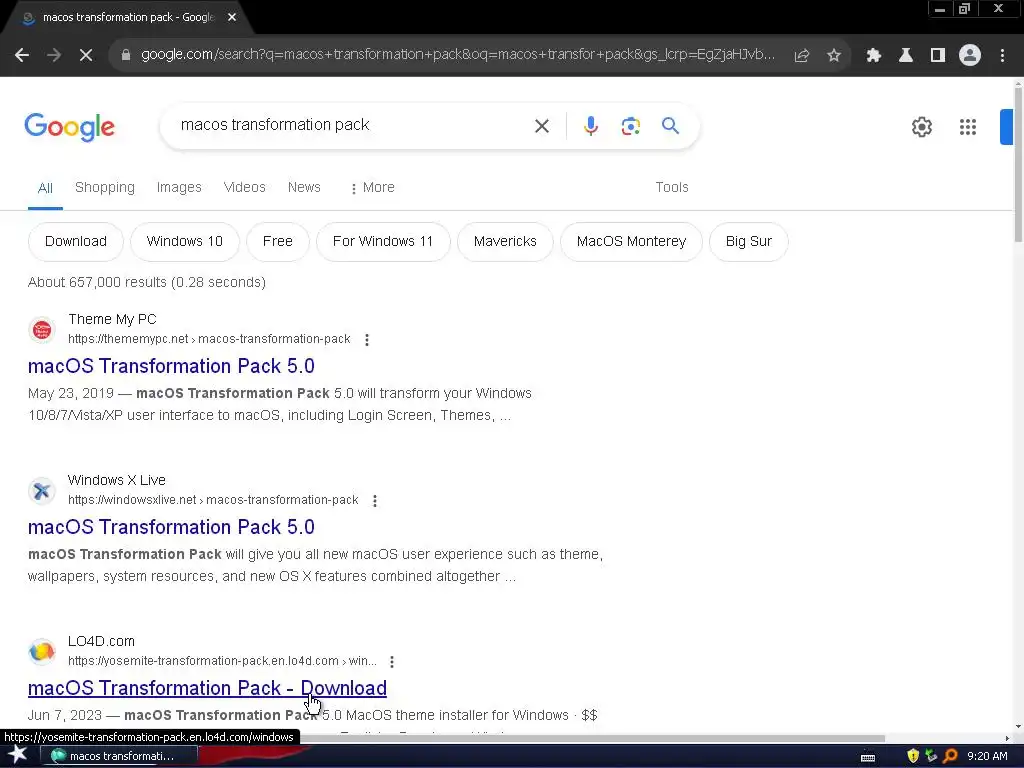The image size is (1024, 768).
Task: Go back with the browser back arrow
Action: (x=22, y=56)
